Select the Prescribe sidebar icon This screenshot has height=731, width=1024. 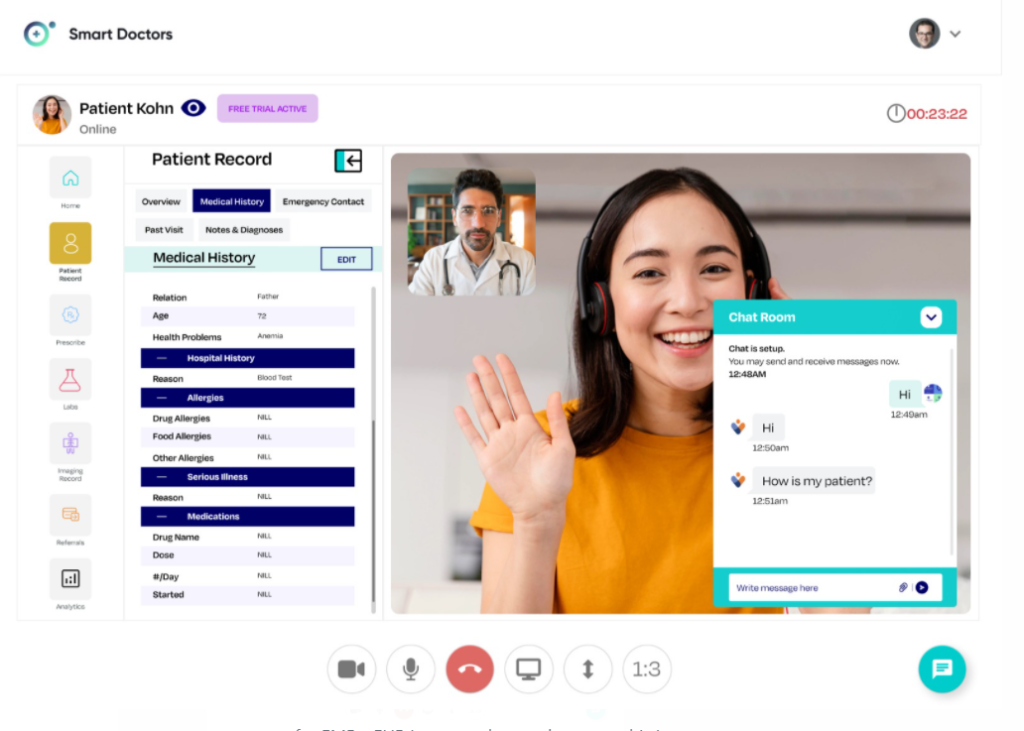[70, 315]
